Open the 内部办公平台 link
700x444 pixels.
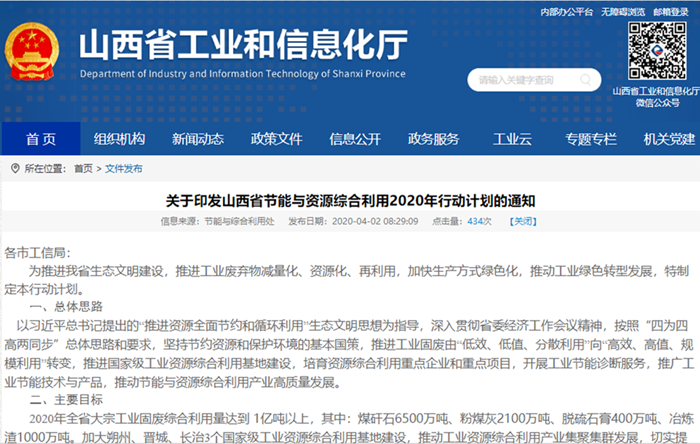click(x=567, y=12)
